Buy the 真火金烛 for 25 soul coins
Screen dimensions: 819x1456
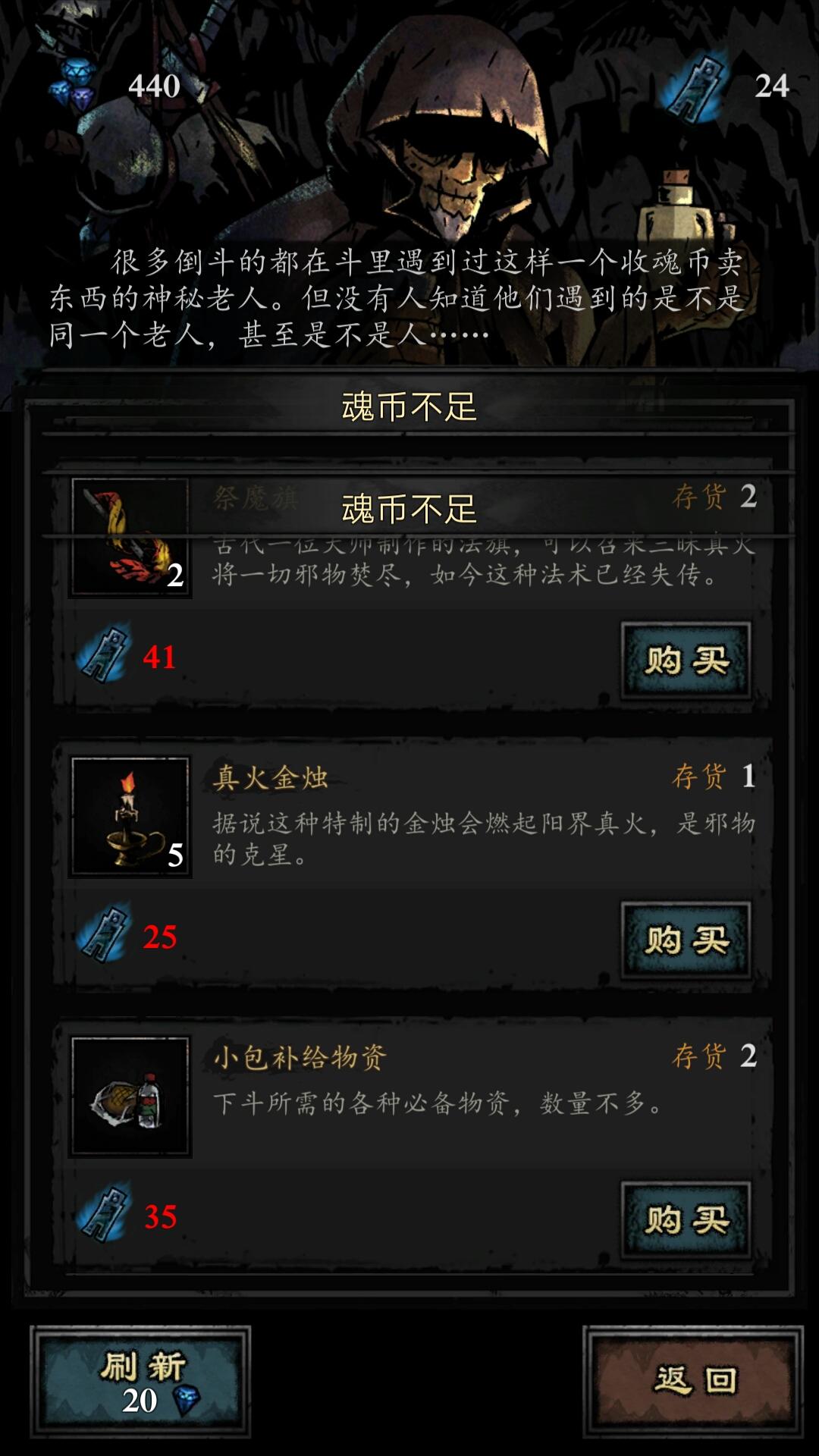pyautogui.click(x=686, y=940)
